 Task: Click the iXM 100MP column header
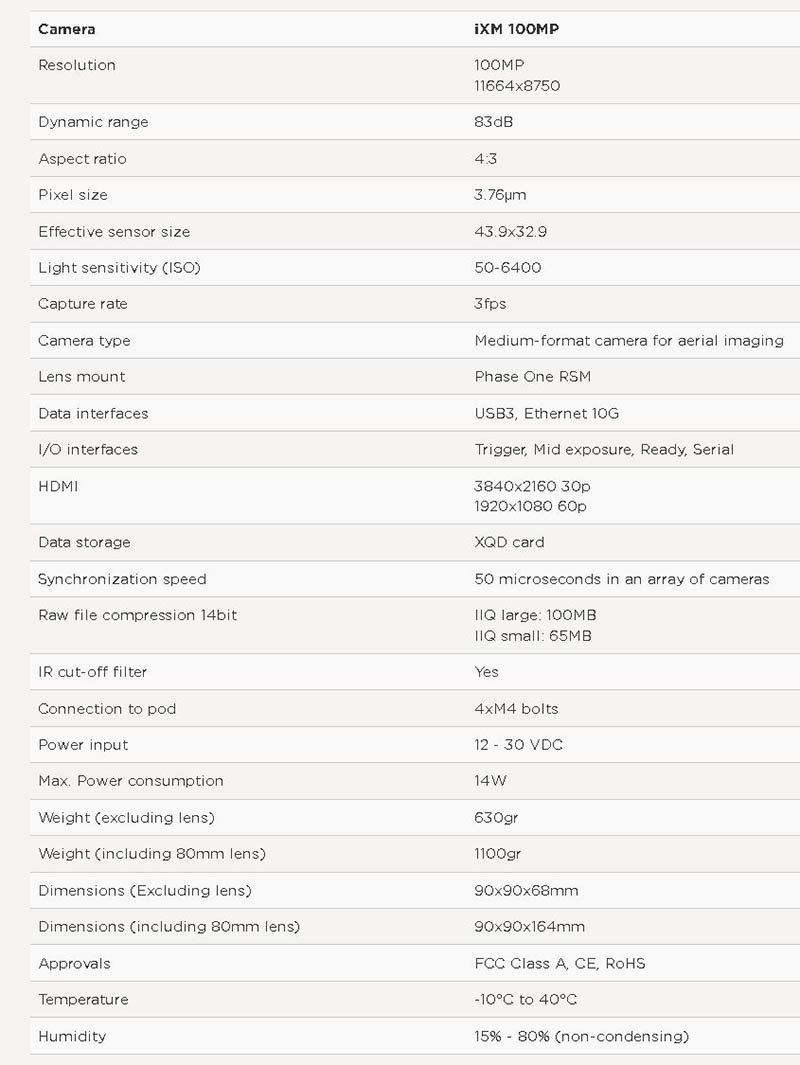tap(516, 29)
